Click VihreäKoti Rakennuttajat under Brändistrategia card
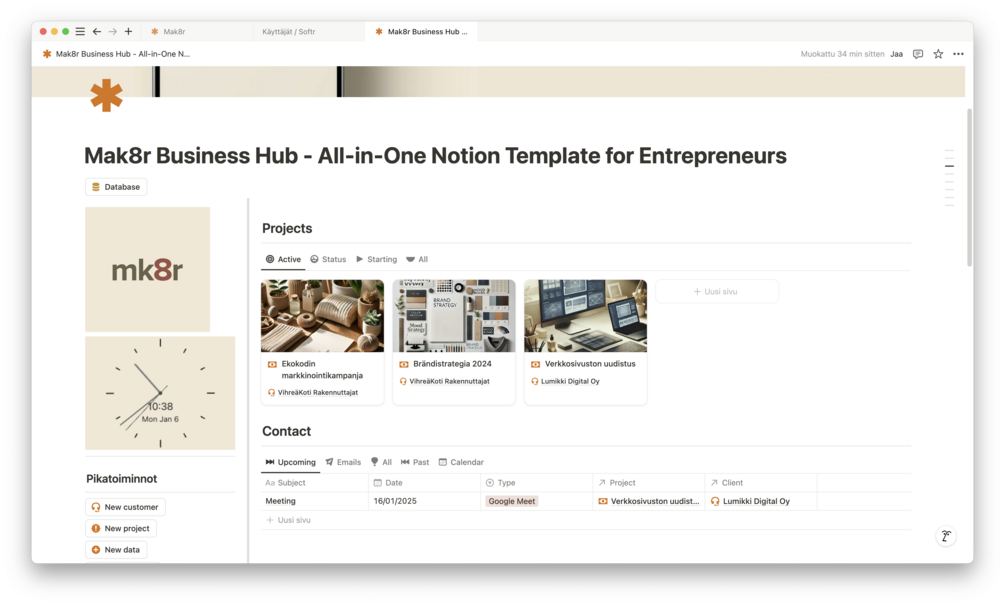 [445, 381]
